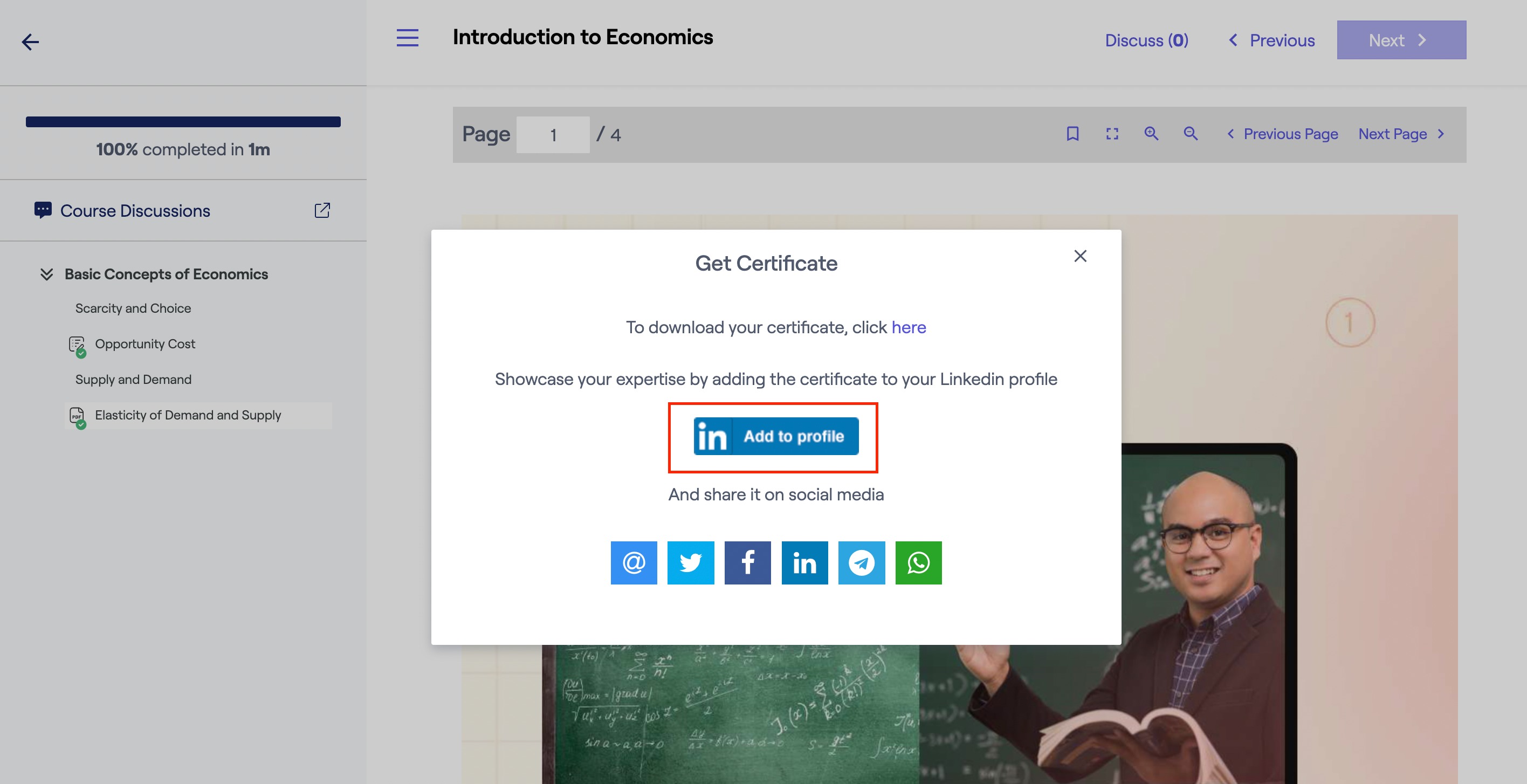
Task: Click the course progress bar
Action: [183, 122]
